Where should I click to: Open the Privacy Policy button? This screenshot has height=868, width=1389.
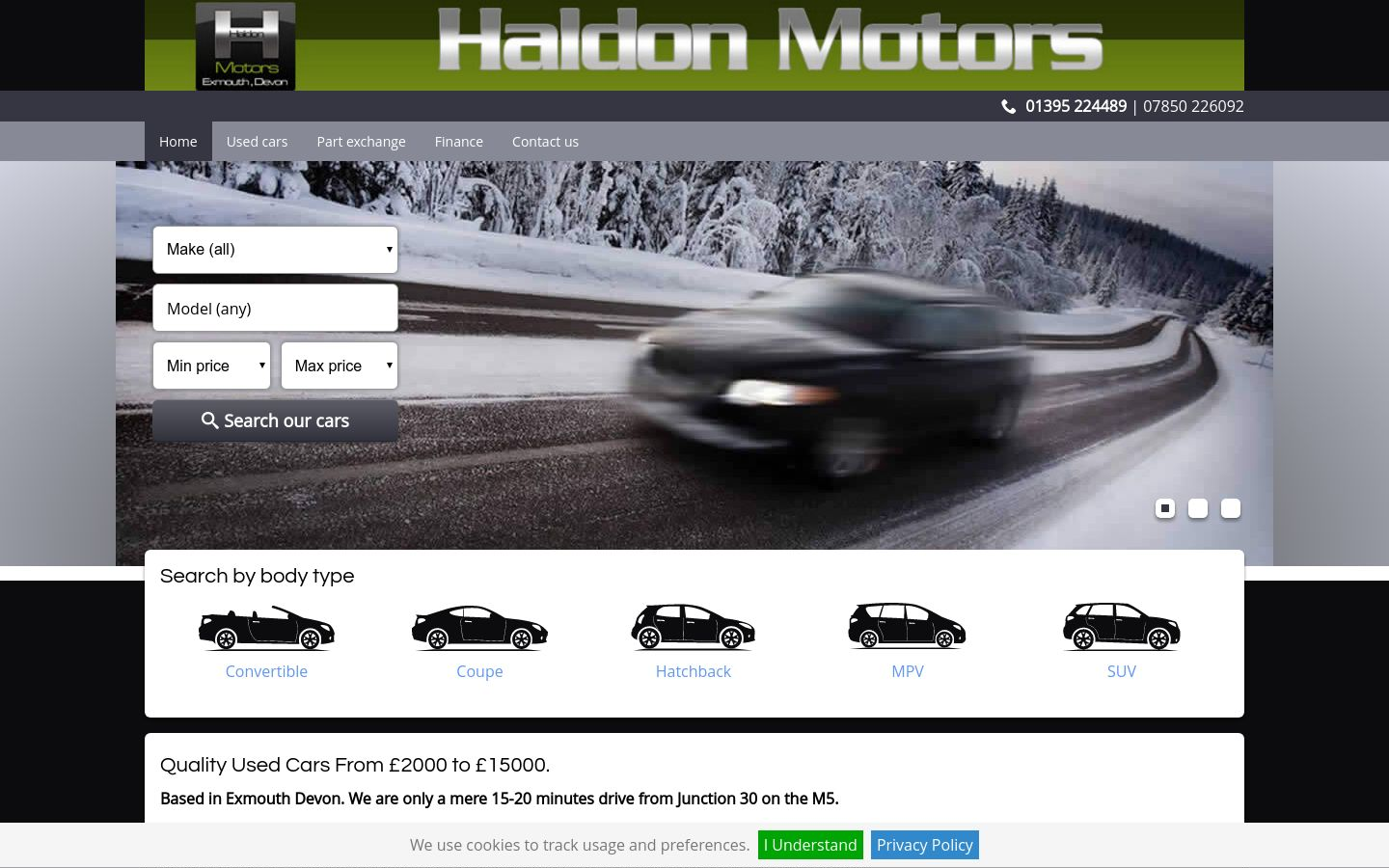click(x=925, y=845)
